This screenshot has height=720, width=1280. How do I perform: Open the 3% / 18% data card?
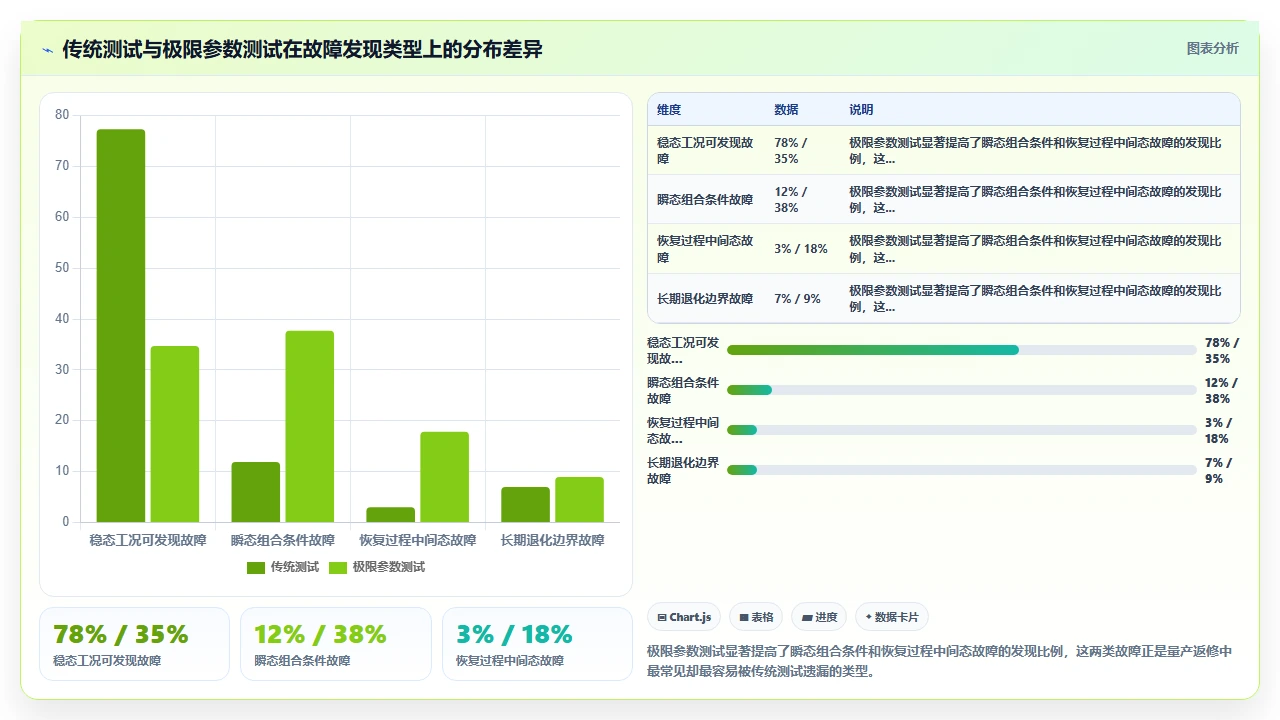[x=537, y=644]
